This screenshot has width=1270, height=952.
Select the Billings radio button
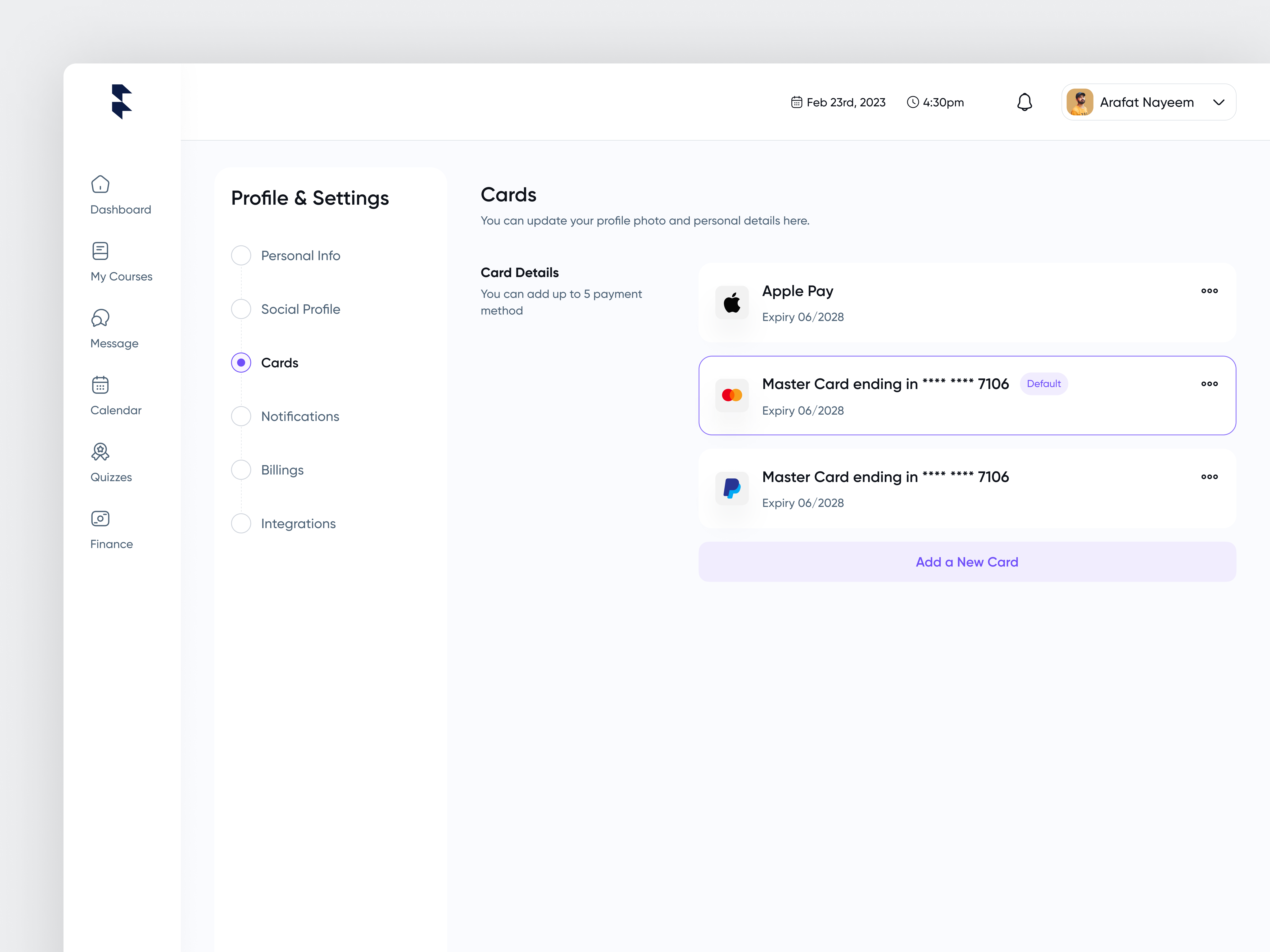241,469
